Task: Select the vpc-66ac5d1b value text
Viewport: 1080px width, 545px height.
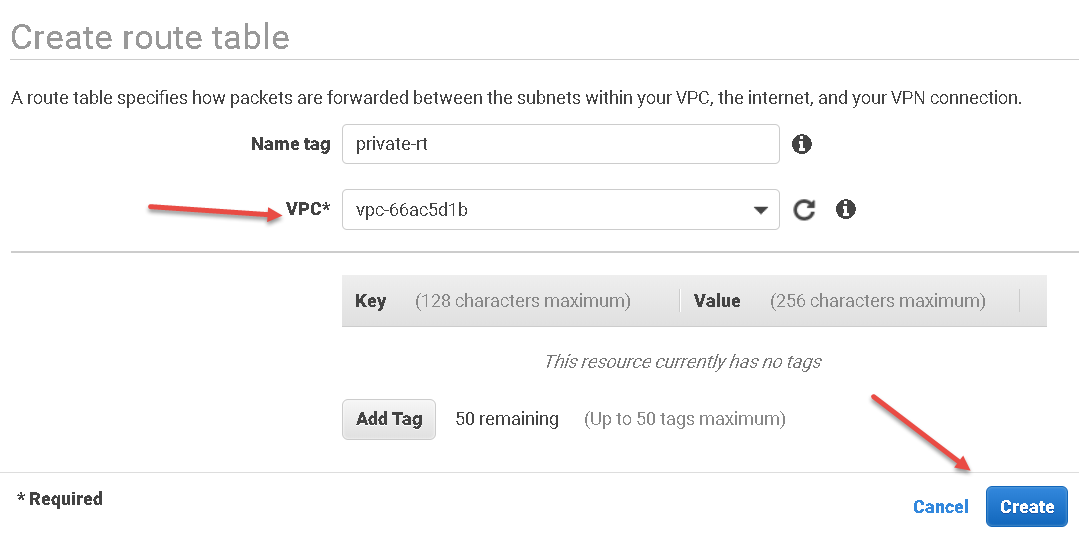Action: tap(412, 210)
